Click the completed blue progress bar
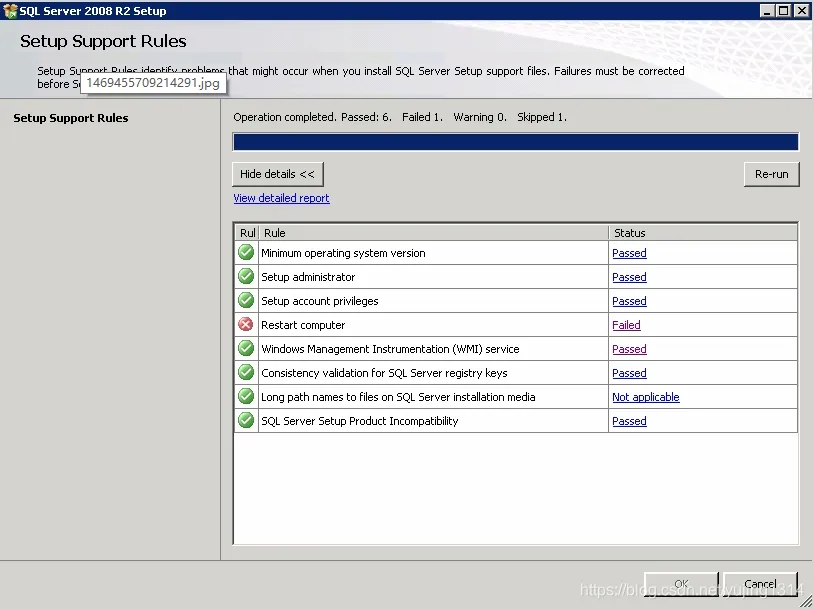Viewport: 814px width, 609px height. point(515,142)
